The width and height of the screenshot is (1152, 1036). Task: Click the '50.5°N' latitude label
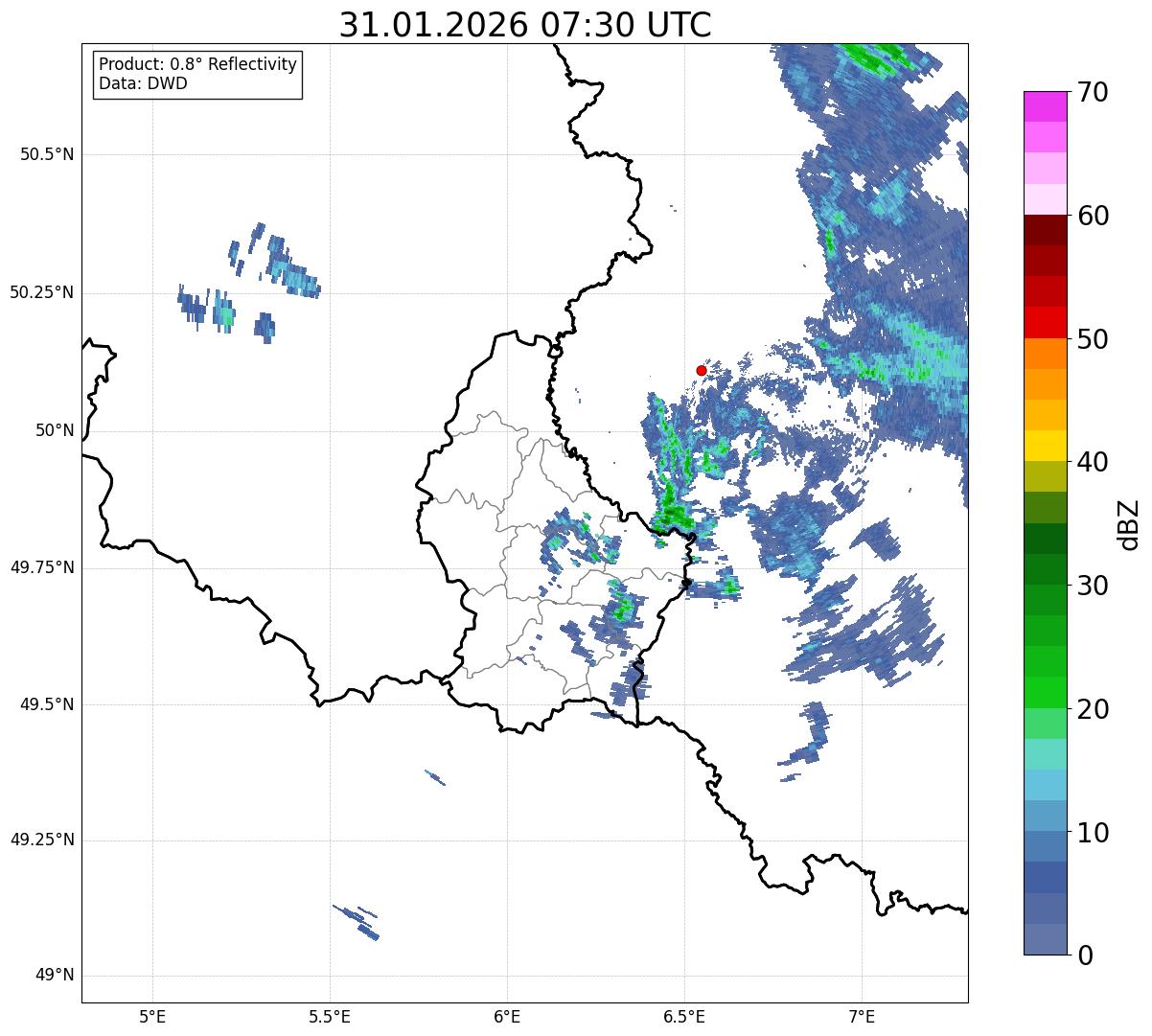(x=47, y=154)
